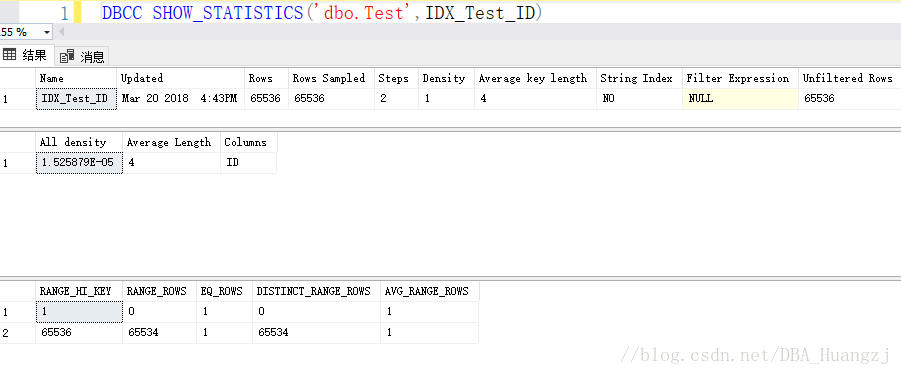
Task: Click the Filter Expression column header
Action: pos(741,78)
